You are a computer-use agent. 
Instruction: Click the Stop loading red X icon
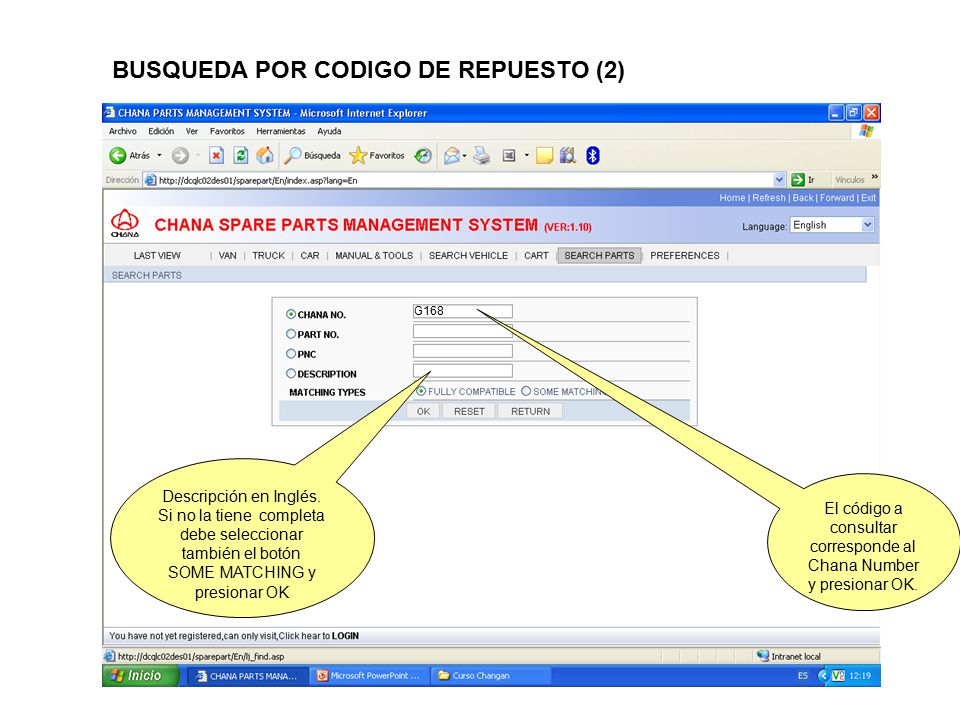[216, 156]
